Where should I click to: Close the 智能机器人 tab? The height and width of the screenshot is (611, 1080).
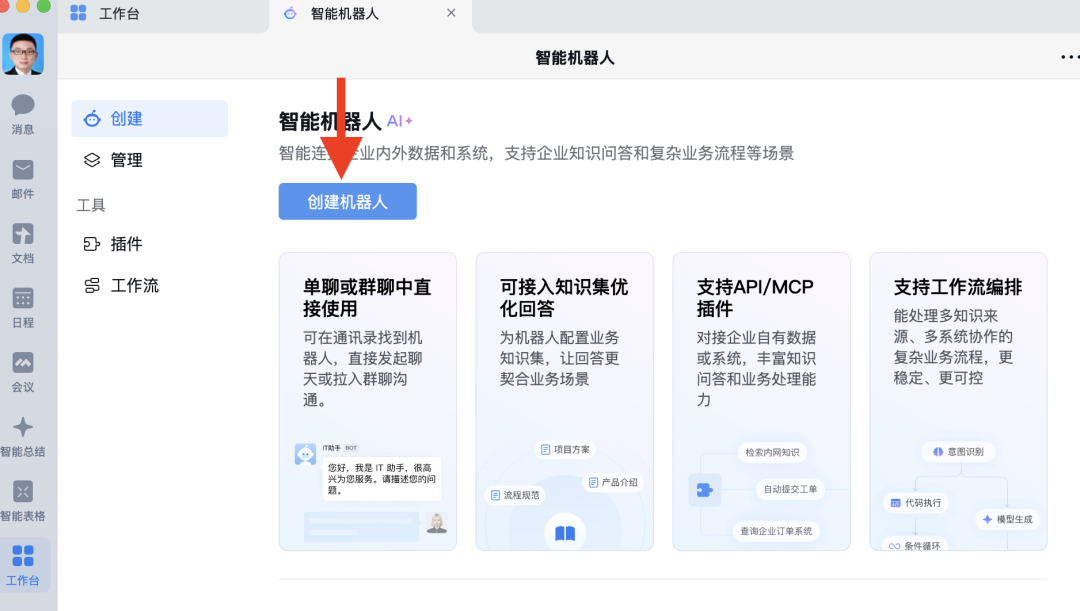tap(450, 13)
